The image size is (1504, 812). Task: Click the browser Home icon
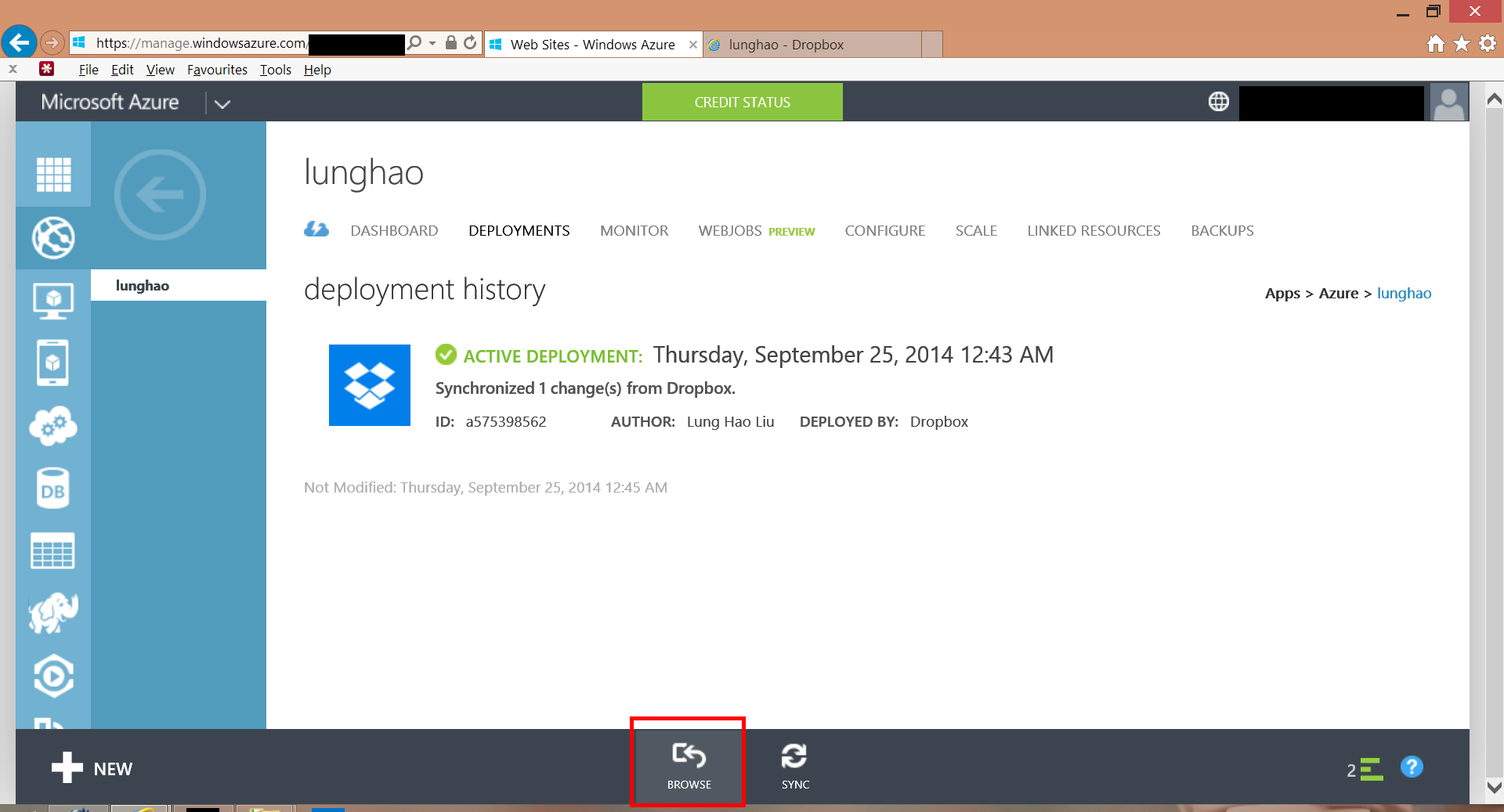[x=1436, y=44]
